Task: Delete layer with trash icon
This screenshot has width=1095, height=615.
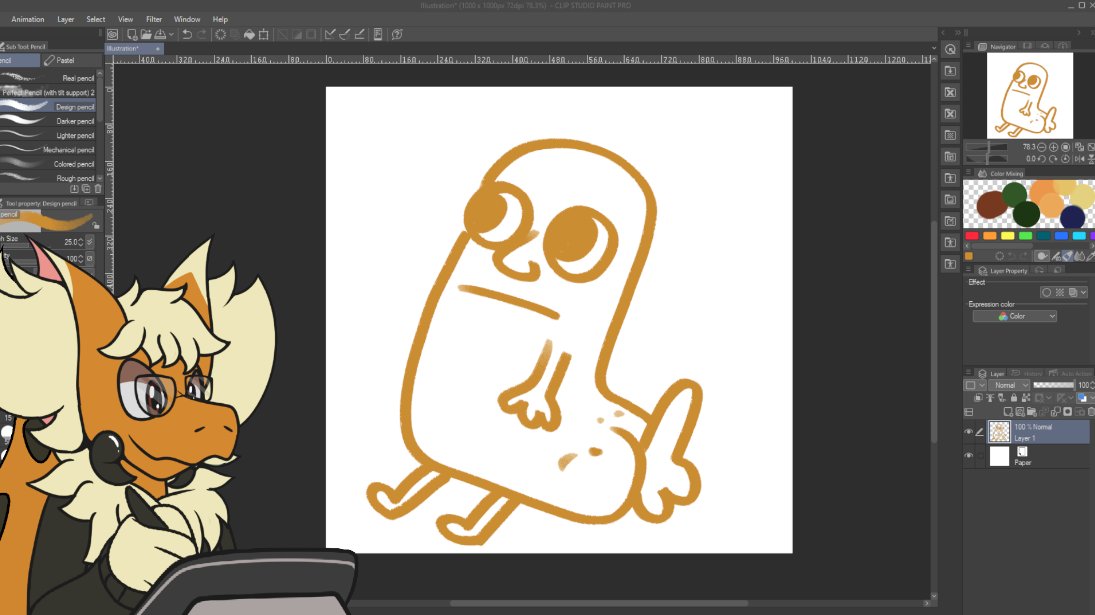Action: (1091, 412)
